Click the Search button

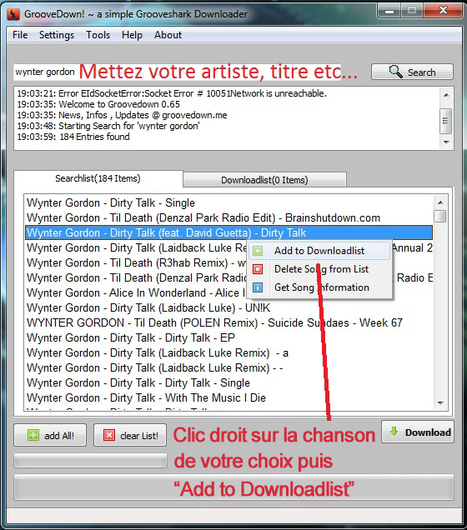point(412,72)
